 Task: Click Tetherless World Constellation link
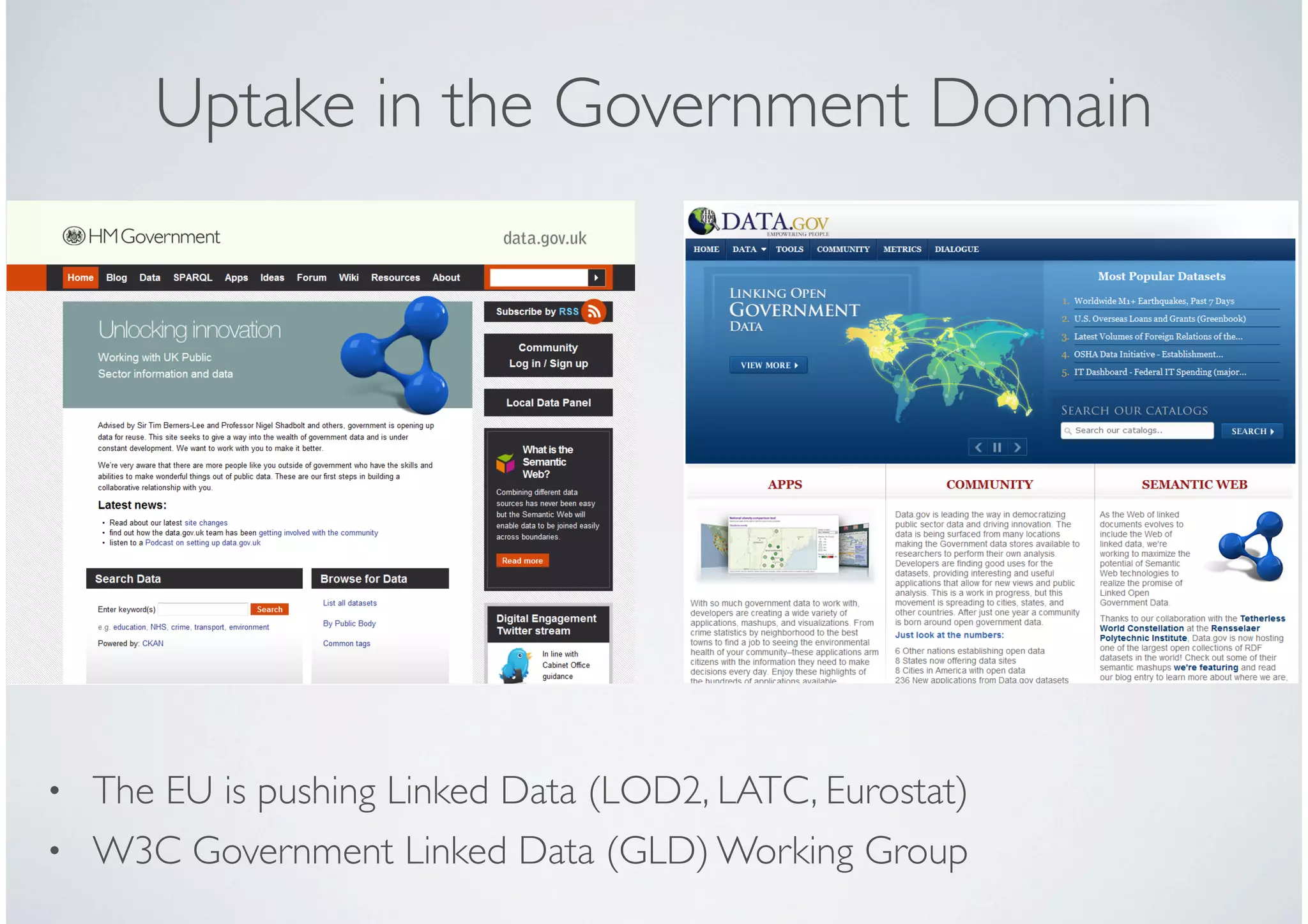(1192, 623)
